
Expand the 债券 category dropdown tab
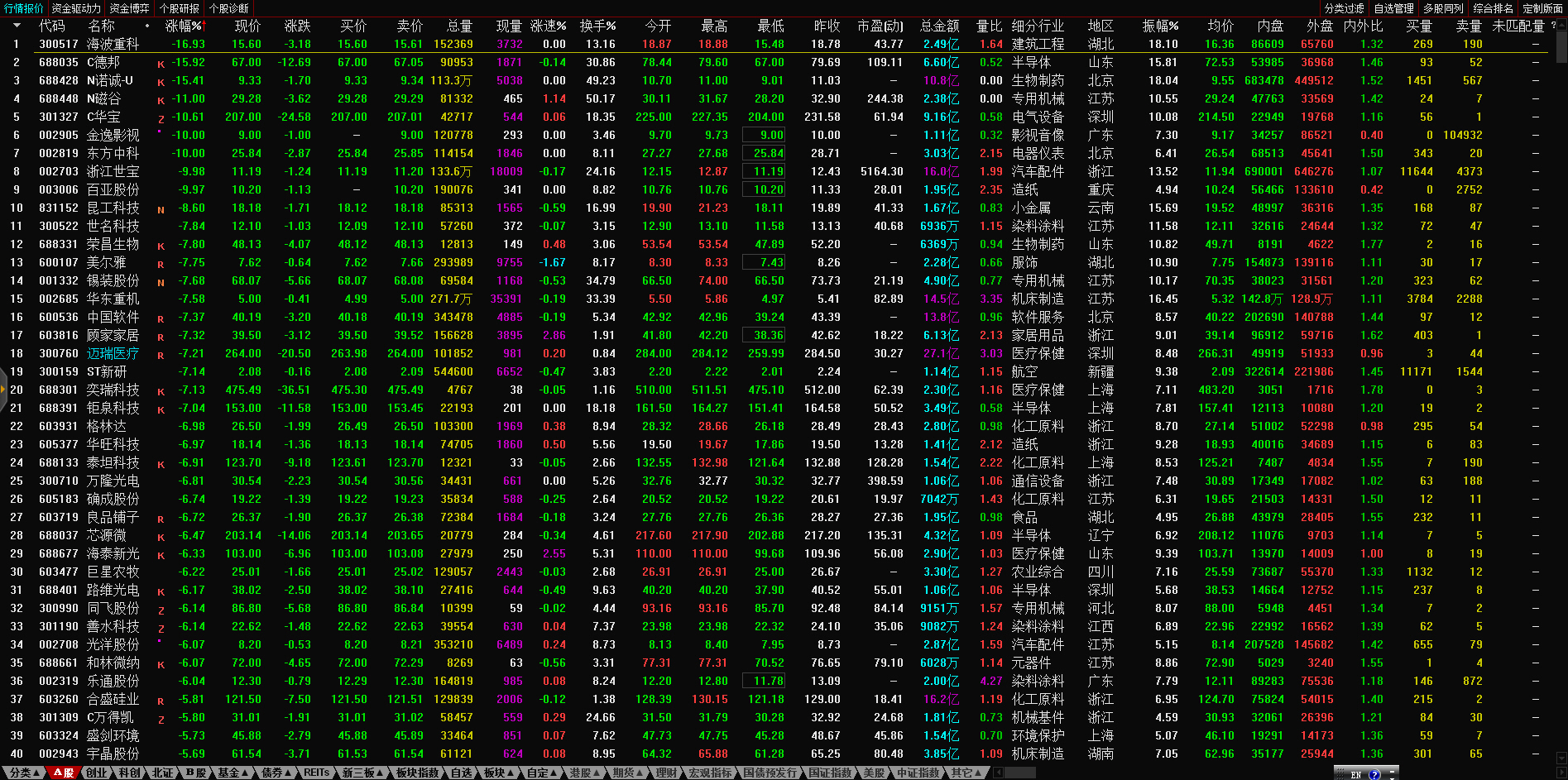276,773
